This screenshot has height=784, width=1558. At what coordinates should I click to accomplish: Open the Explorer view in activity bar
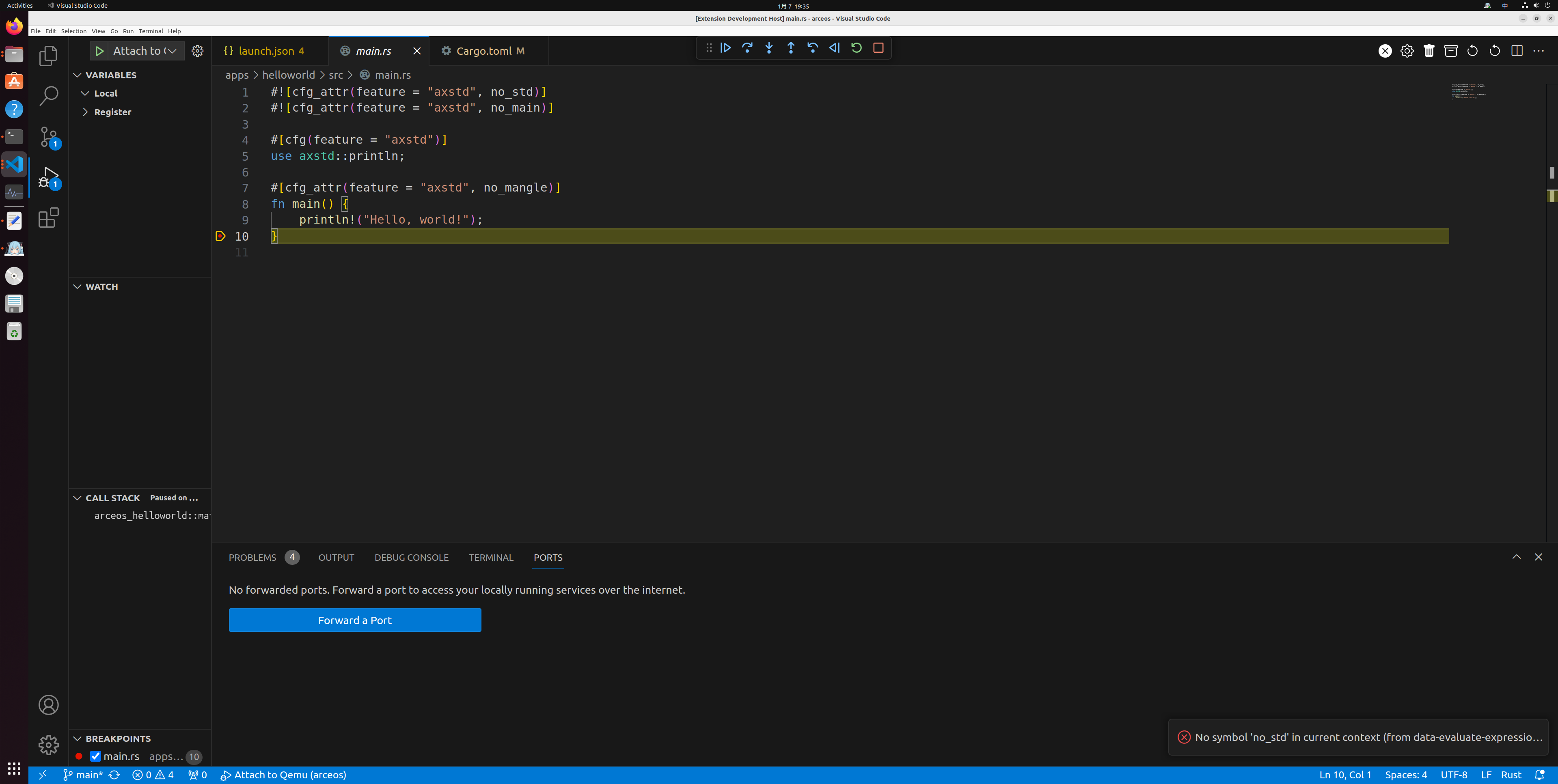pos(48,56)
